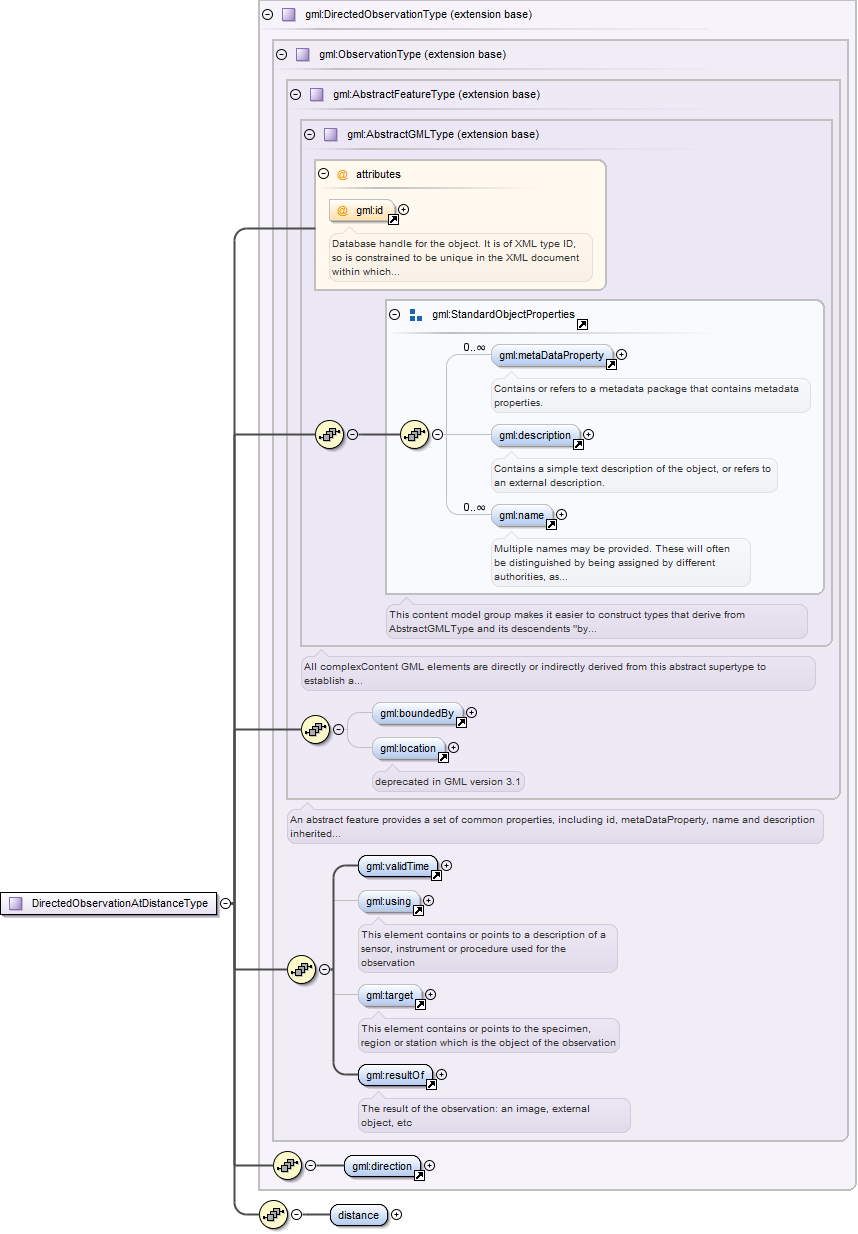Select the gml:target element
This screenshot has width=858, height=1234.
tap(390, 996)
